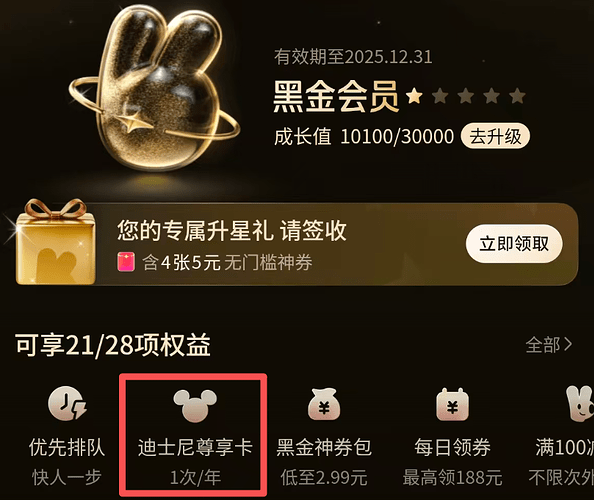Tap the daily coupon calendar icon
This screenshot has width=594, height=500.
tap(452, 404)
